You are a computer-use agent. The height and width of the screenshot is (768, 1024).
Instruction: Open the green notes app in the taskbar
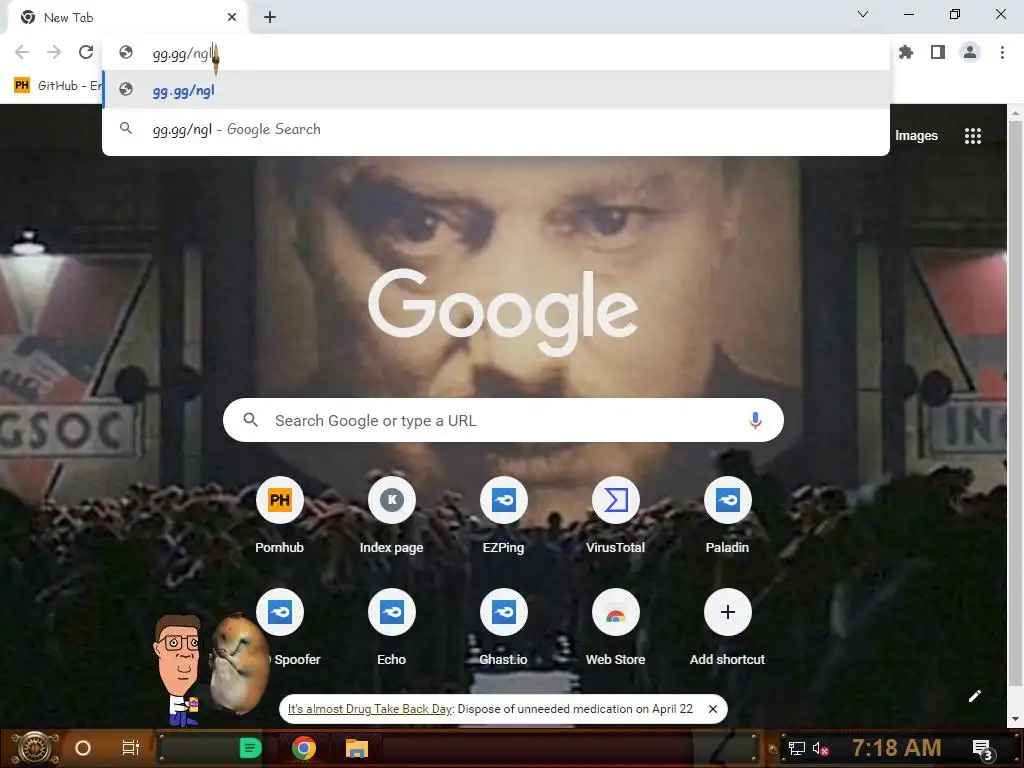point(250,748)
